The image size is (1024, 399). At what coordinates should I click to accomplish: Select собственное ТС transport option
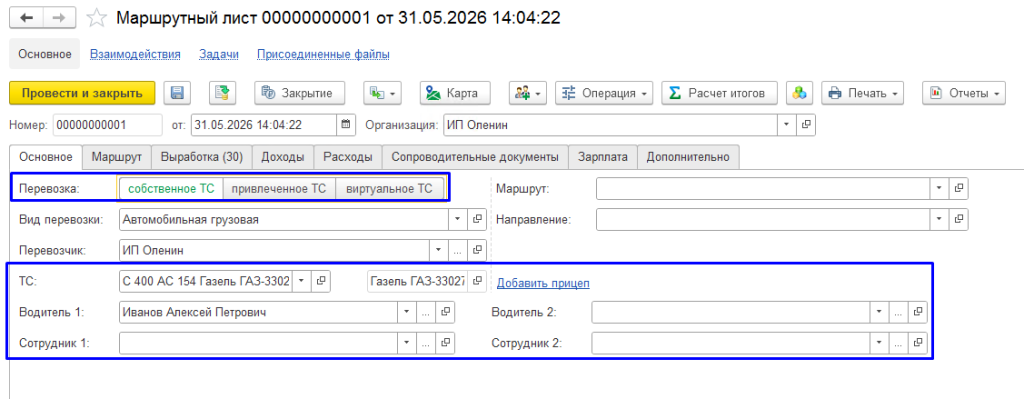pyautogui.click(x=171, y=189)
